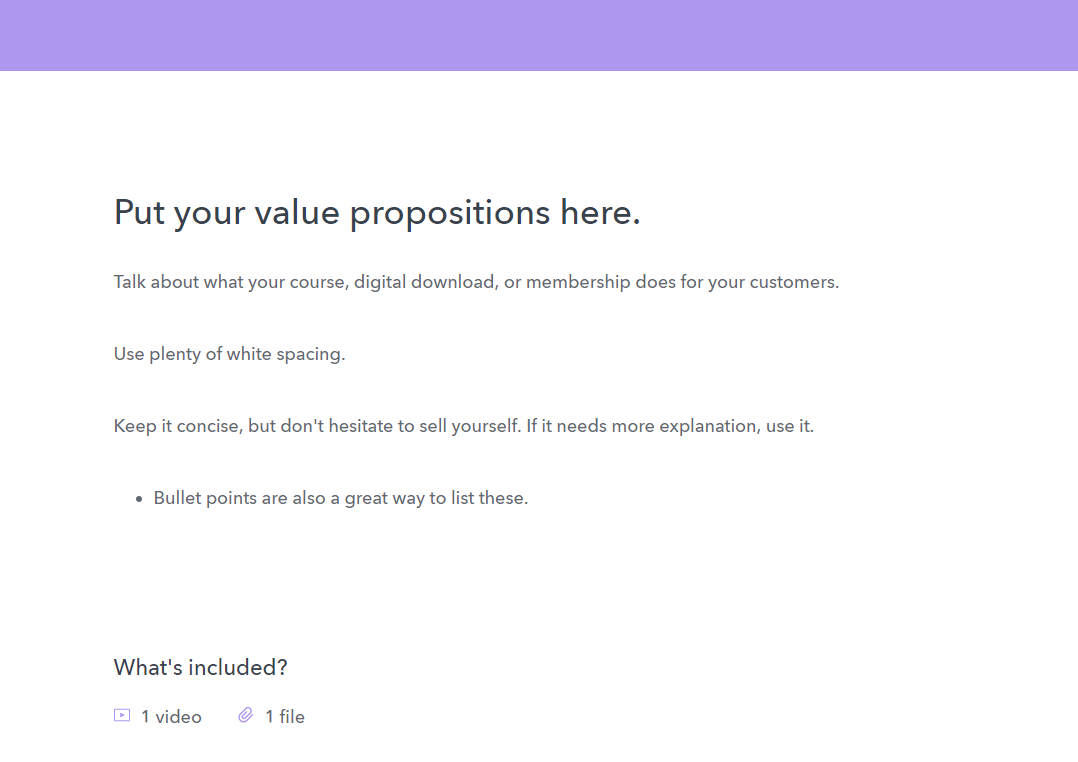Click the "Bullet points are also a great way" line
The width and height of the screenshot is (1078, 762).
[290, 498]
